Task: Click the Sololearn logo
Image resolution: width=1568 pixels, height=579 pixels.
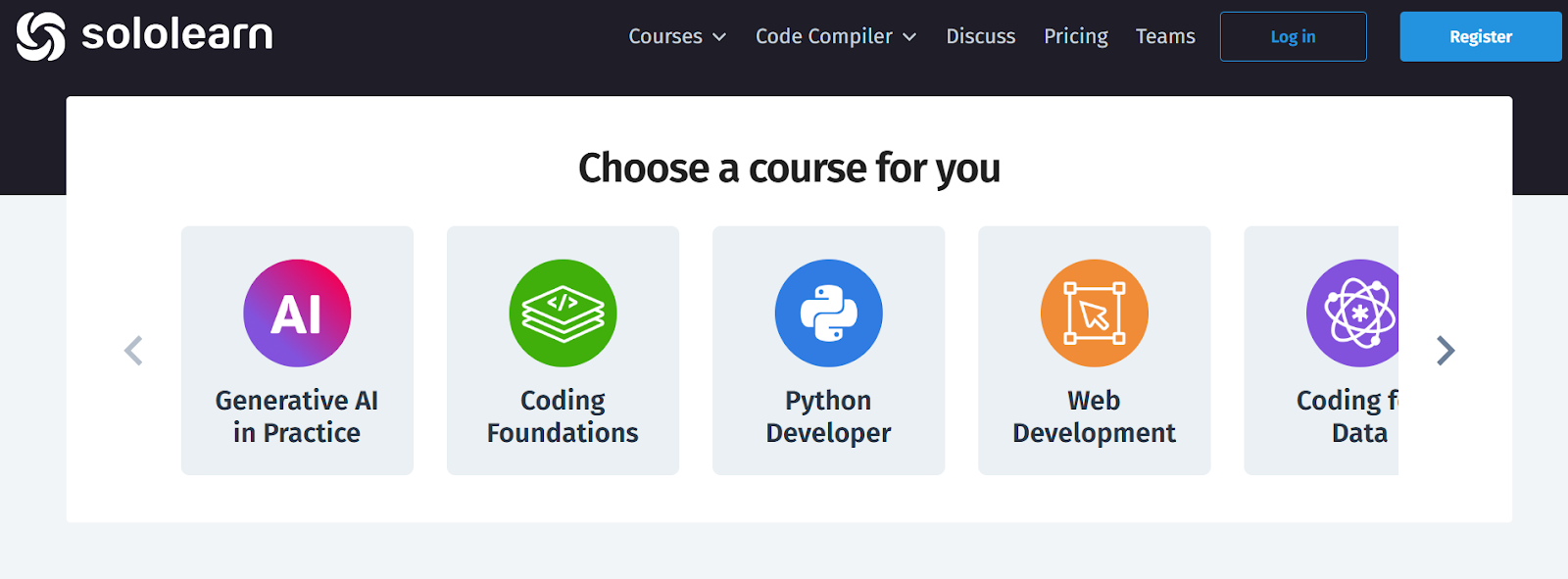Action: click(143, 35)
